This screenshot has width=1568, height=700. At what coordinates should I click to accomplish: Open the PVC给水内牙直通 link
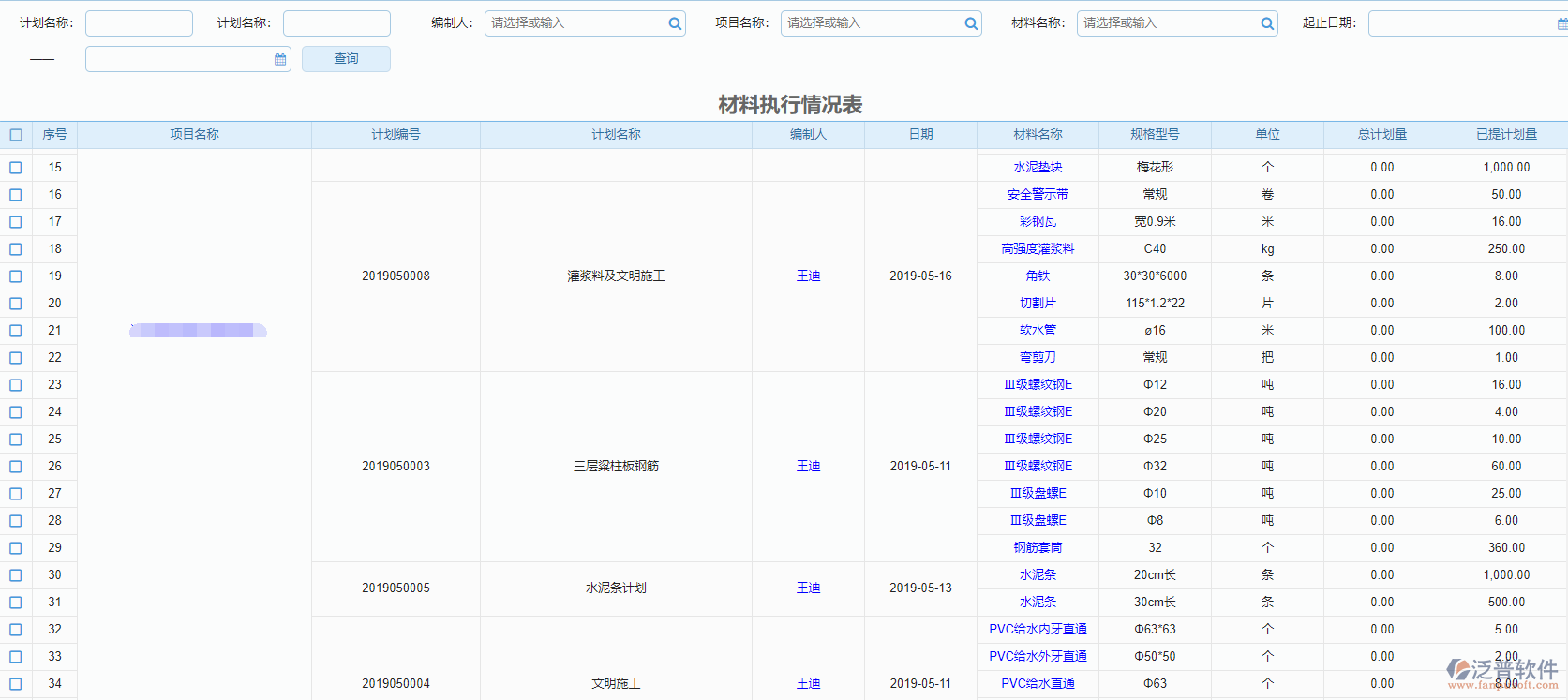(1038, 630)
